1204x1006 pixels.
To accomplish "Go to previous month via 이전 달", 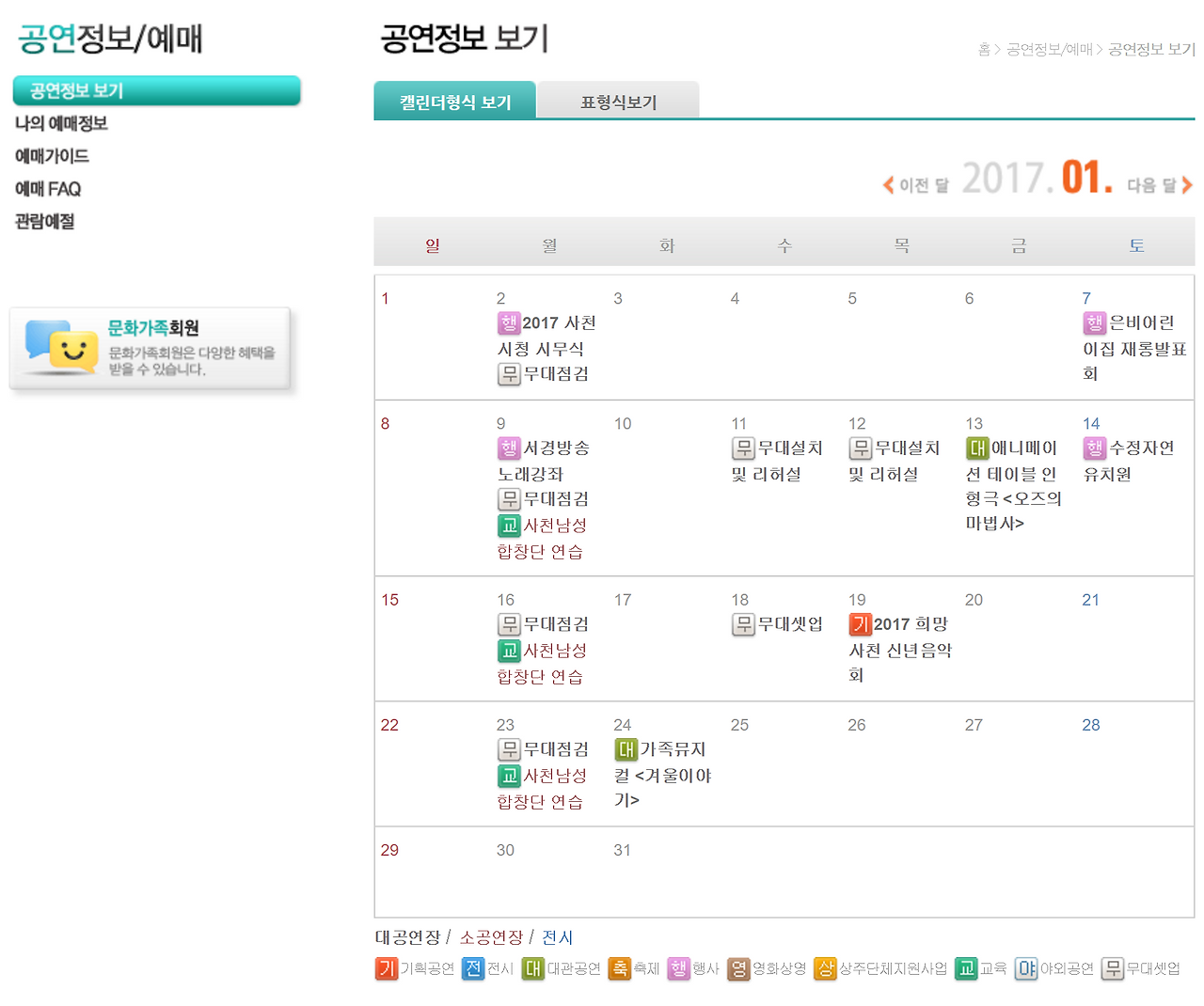I will [919, 184].
